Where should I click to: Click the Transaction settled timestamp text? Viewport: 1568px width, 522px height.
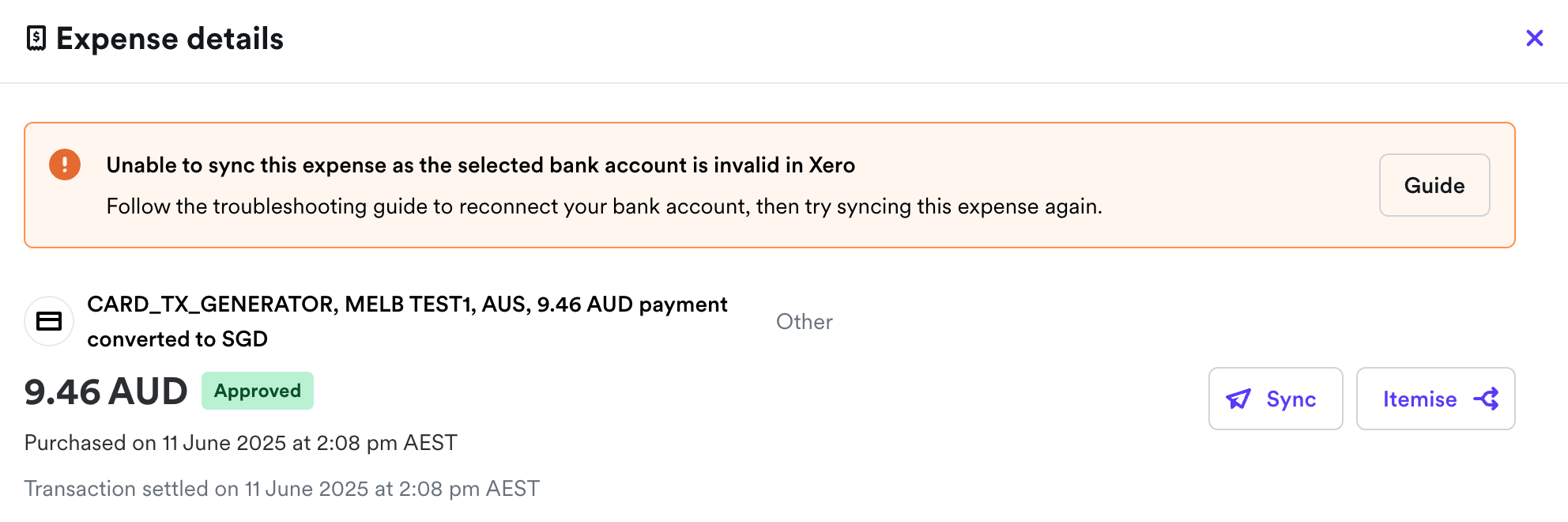[281, 489]
